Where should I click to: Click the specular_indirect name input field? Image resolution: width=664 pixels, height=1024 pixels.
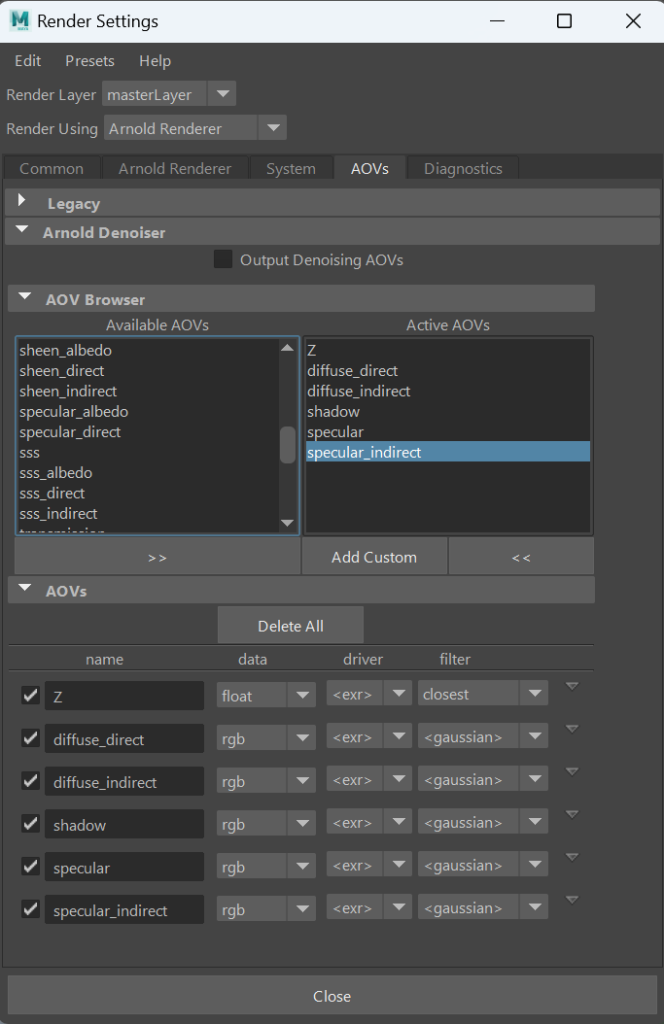[x=124, y=910]
